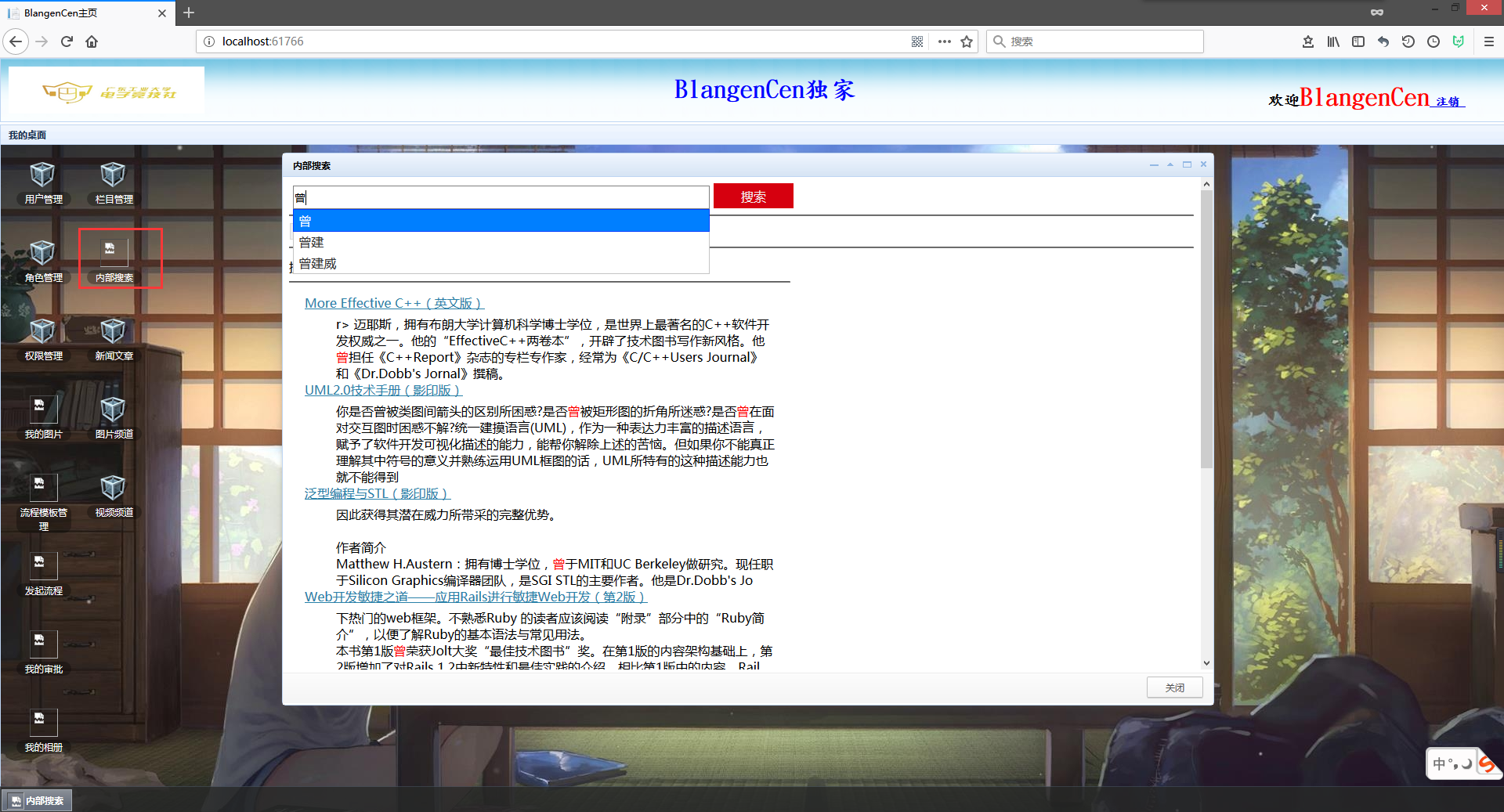The image size is (1504, 812).
Task: Click results scrollbar up arrow
Action: pos(1206,184)
